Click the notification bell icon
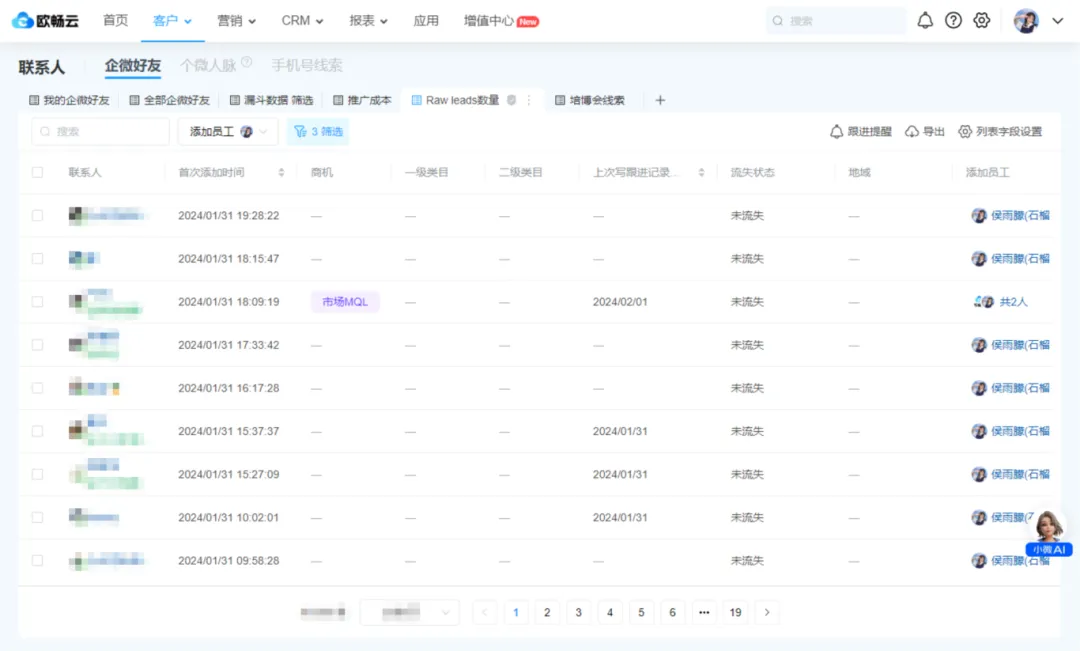1080x651 pixels. click(x=925, y=20)
